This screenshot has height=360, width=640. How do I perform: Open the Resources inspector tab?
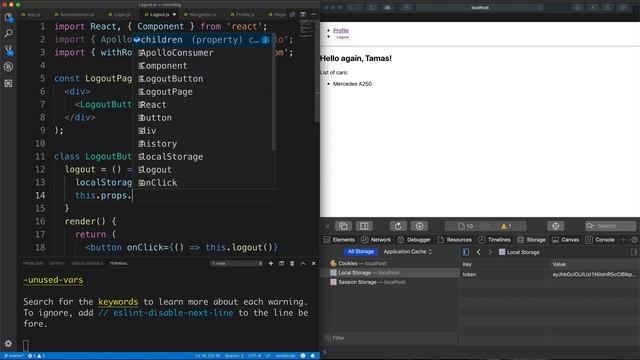(455, 240)
